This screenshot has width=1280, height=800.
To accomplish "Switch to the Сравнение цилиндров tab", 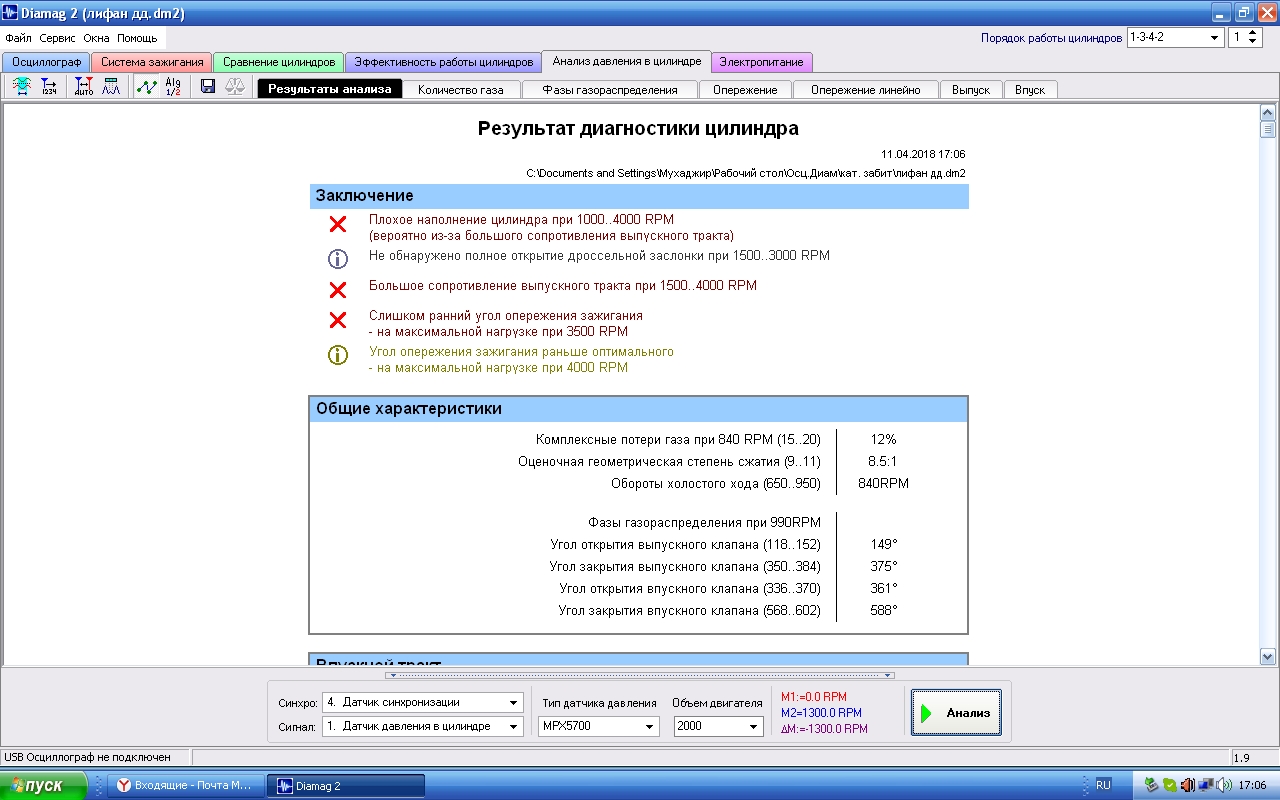I will pyautogui.click(x=279, y=62).
